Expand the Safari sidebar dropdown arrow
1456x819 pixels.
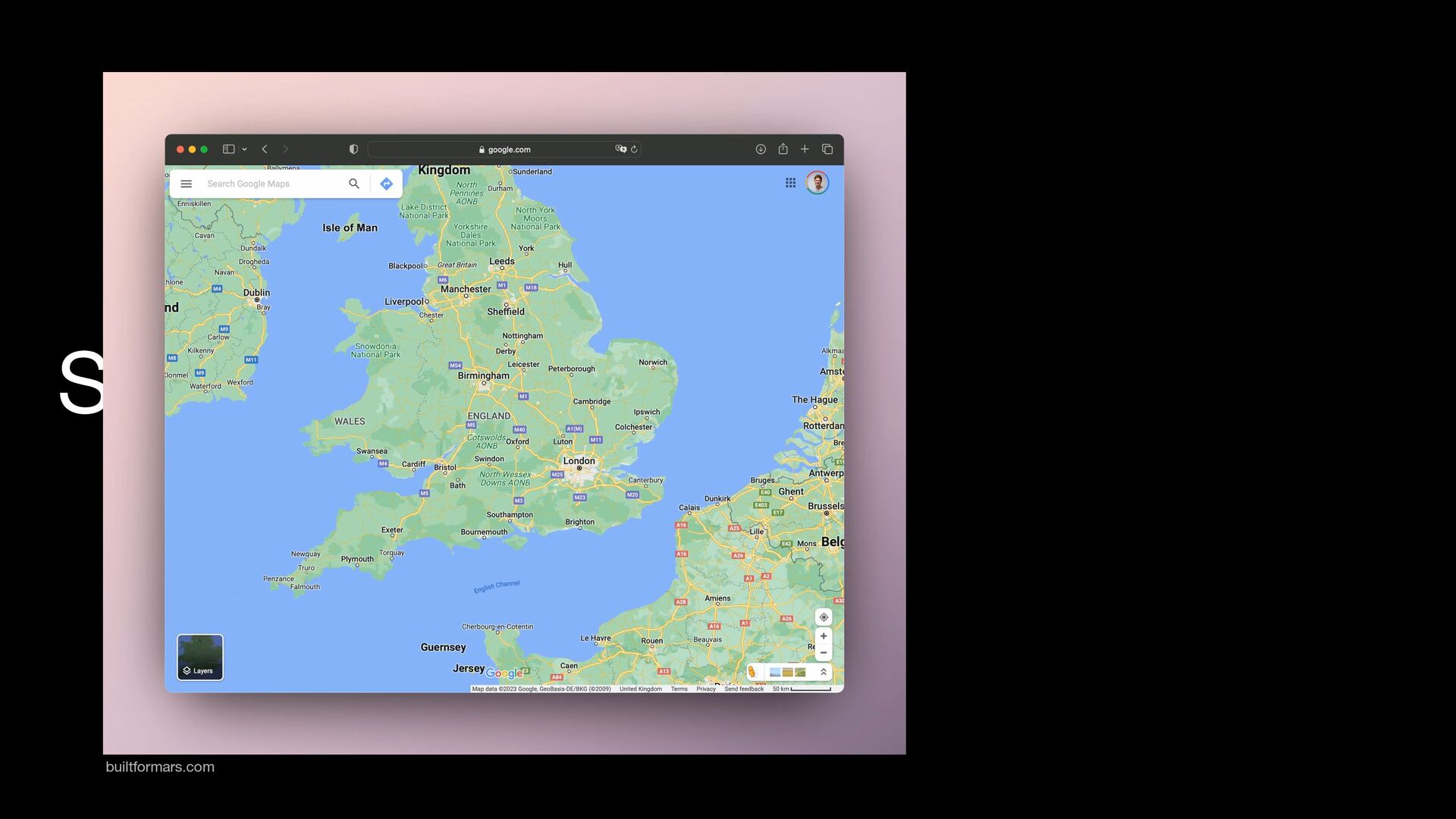tap(244, 149)
